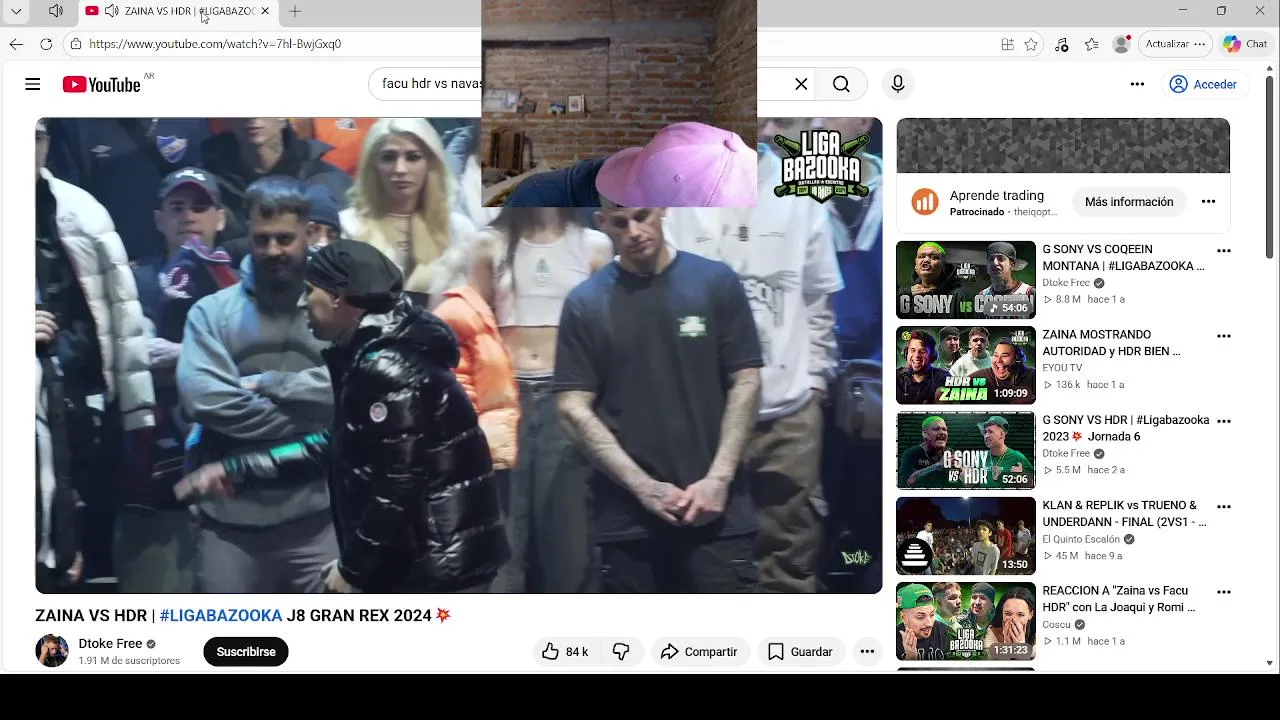
Task: Open the Dtoke Free channel name link
Action: click(110, 643)
